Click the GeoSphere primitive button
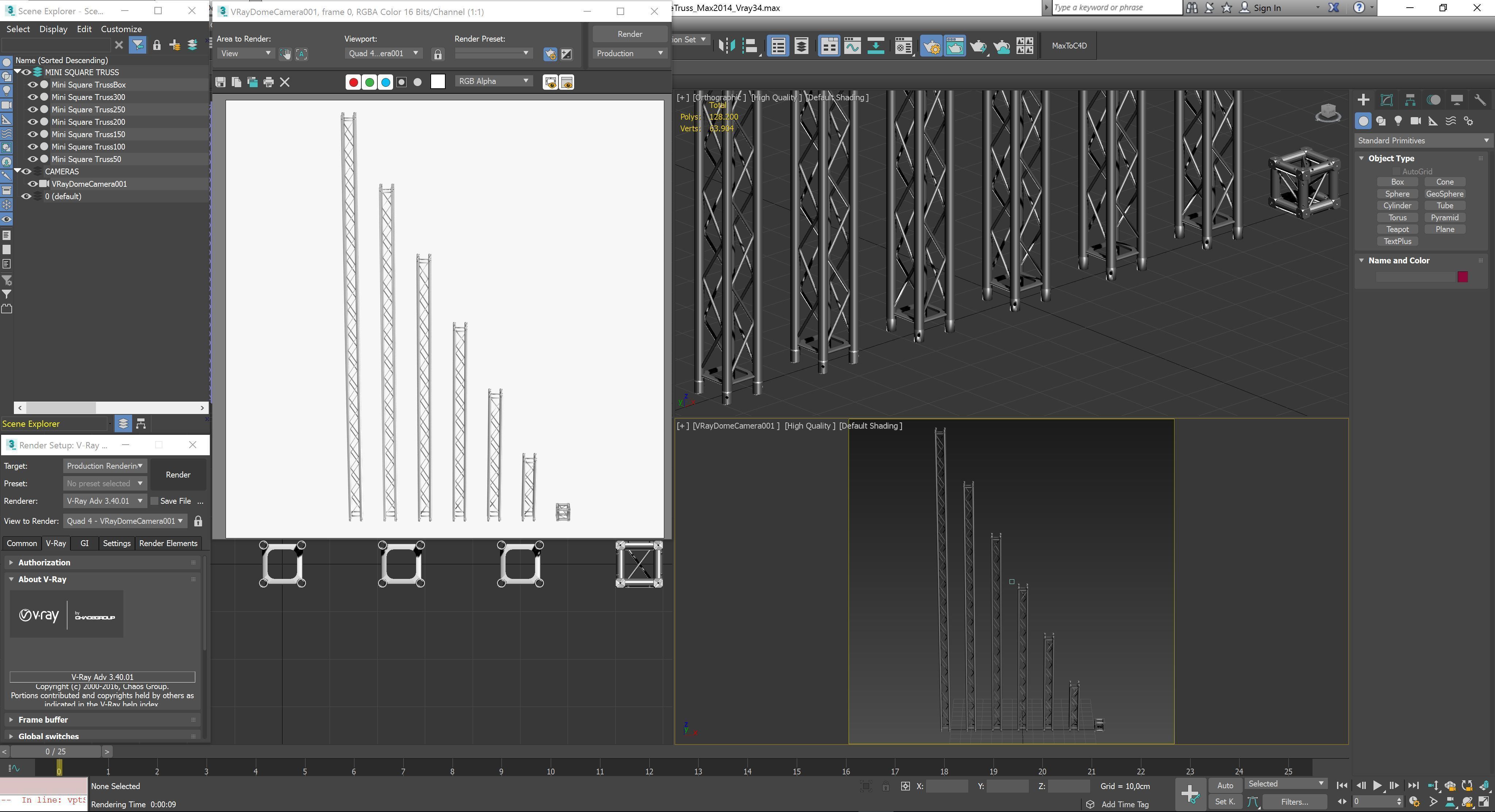The width and height of the screenshot is (1495, 812). pyautogui.click(x=1445, y=194)
